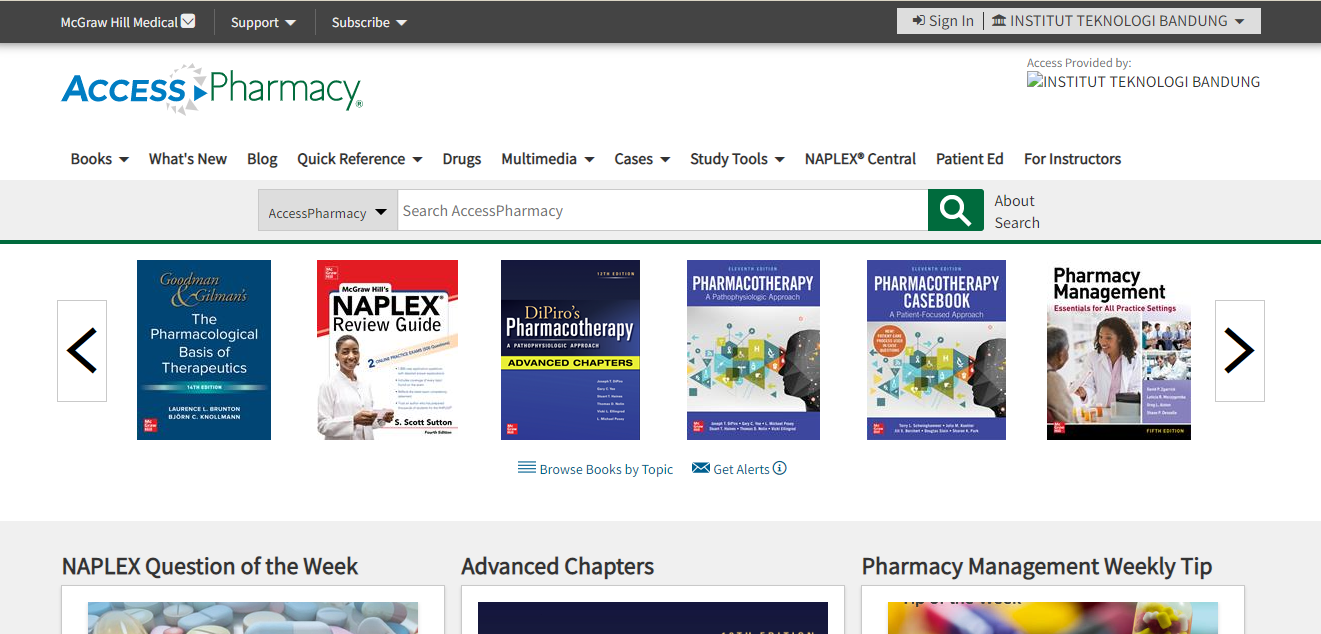Select the Drugs menu item
This screenshot has width=1321, height=634.
(461, 159)
